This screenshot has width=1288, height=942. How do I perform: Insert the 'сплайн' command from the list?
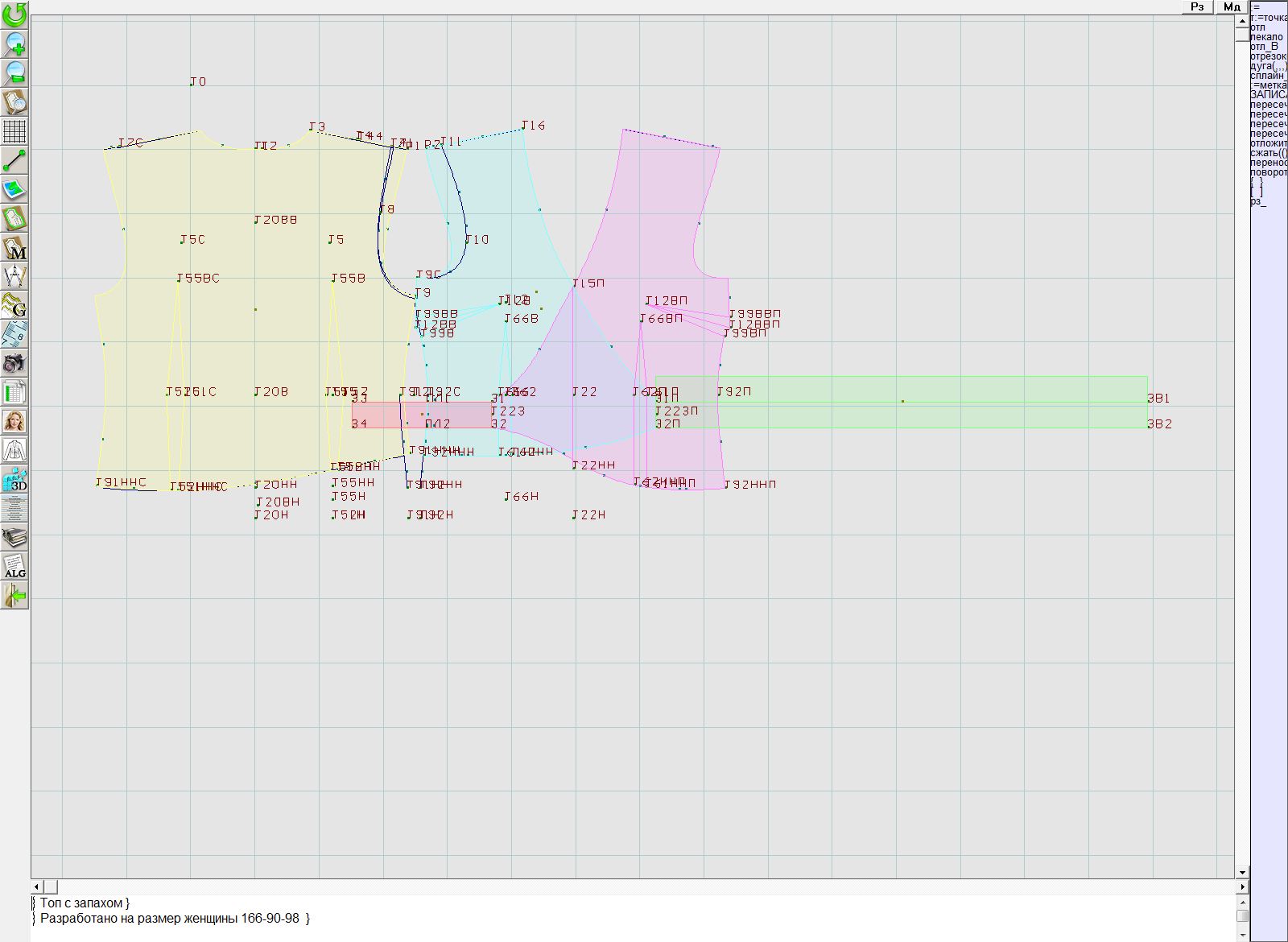click(1268, 76)
